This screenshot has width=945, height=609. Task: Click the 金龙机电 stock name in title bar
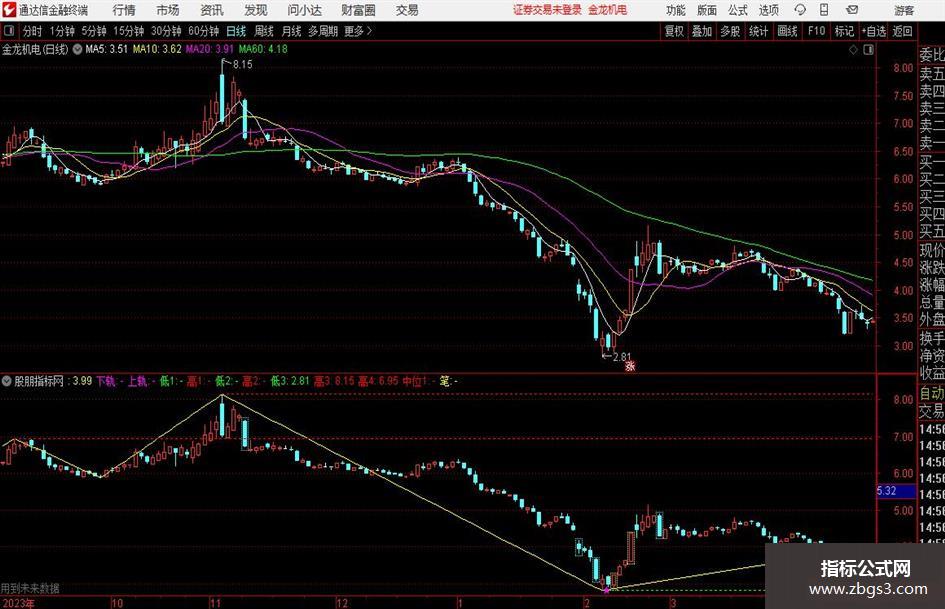point(608,10)
